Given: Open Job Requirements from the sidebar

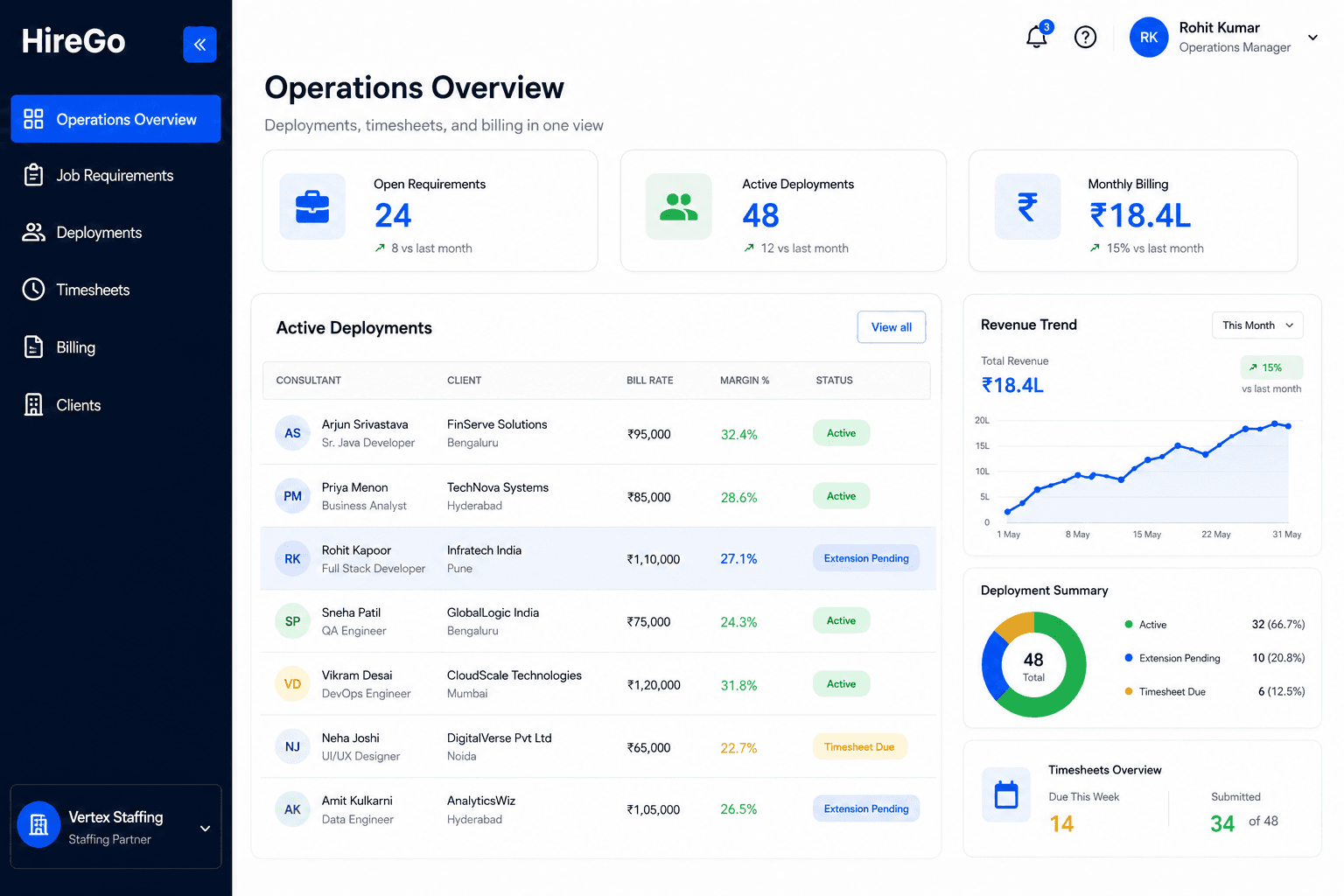Looking at the screenshot, I should [x=115, y=175].
